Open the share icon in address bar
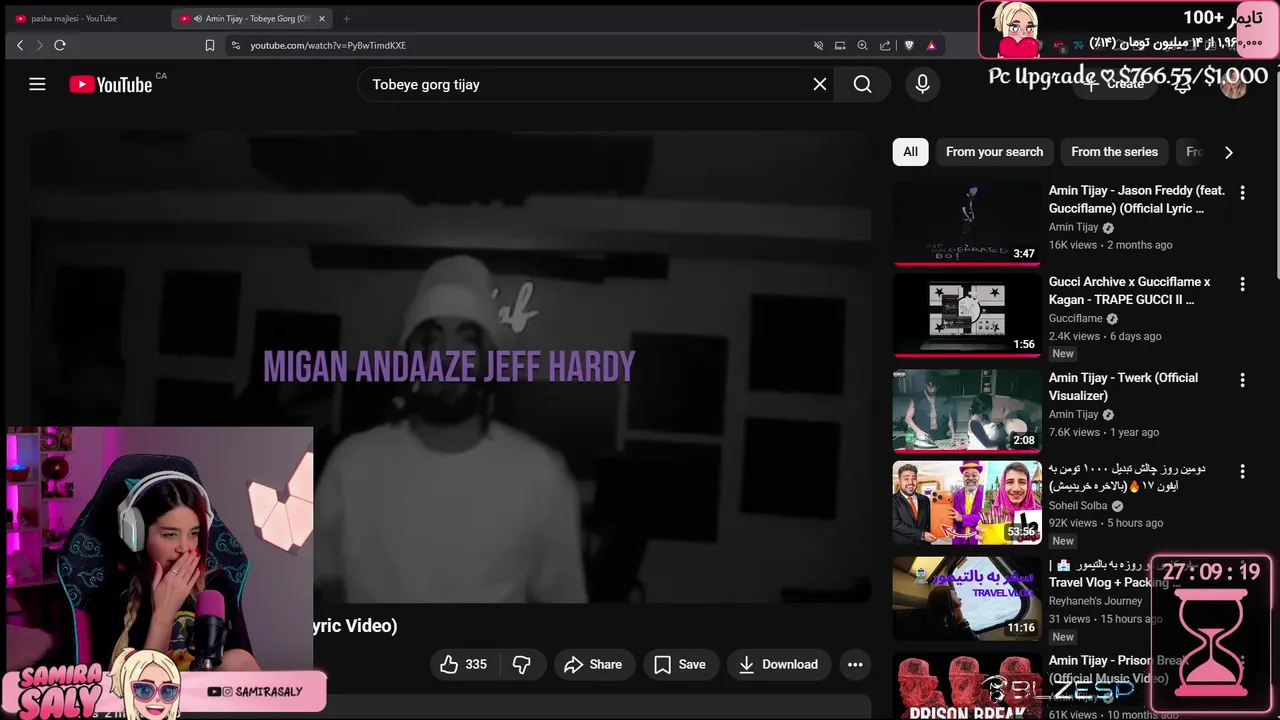The height and width of the screenshot is (720, 1280). (885, 45)
